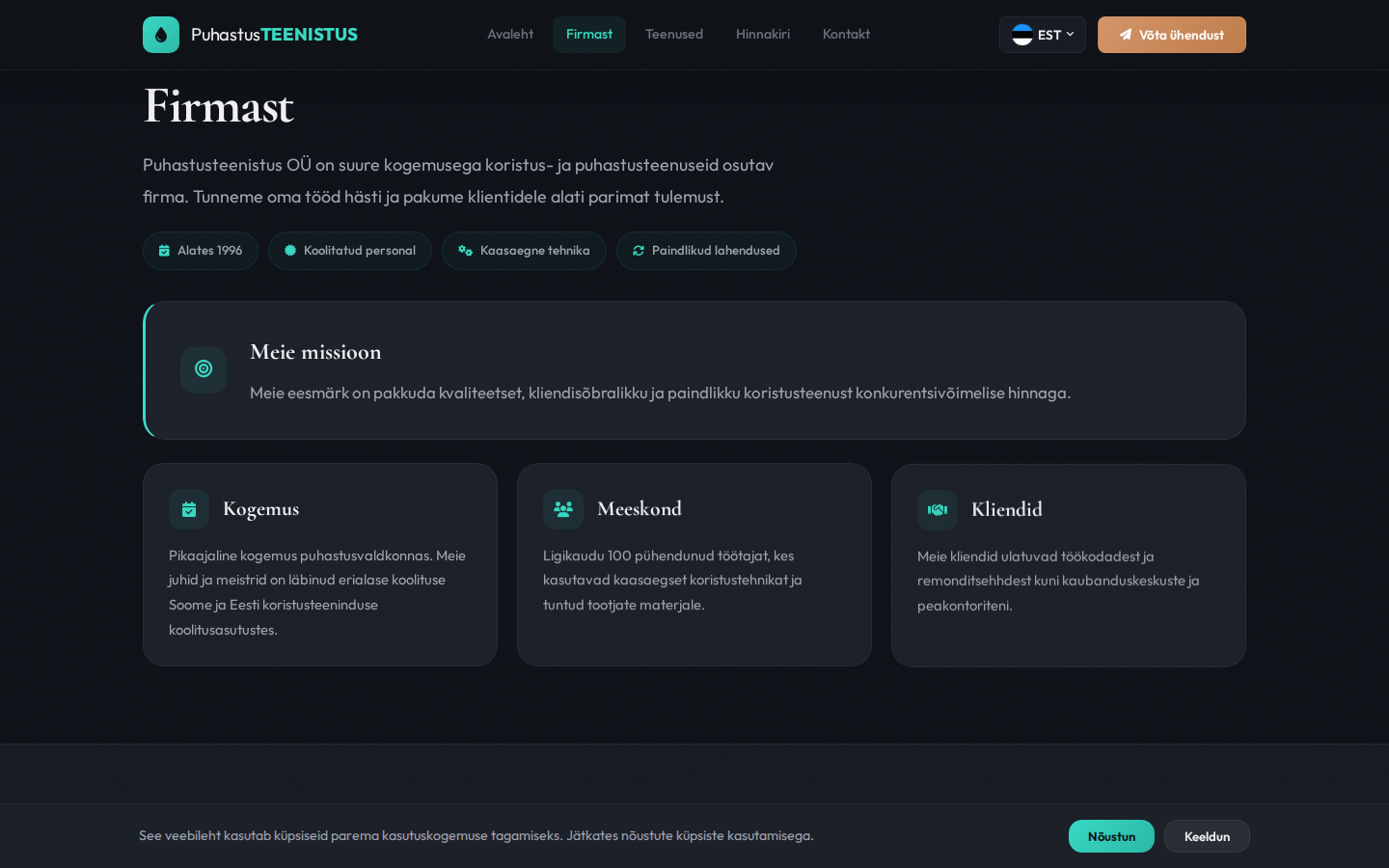Click the calendar icon in Kogemus card
Viewport: 1389px width, 868px height.
coord(189,509)
